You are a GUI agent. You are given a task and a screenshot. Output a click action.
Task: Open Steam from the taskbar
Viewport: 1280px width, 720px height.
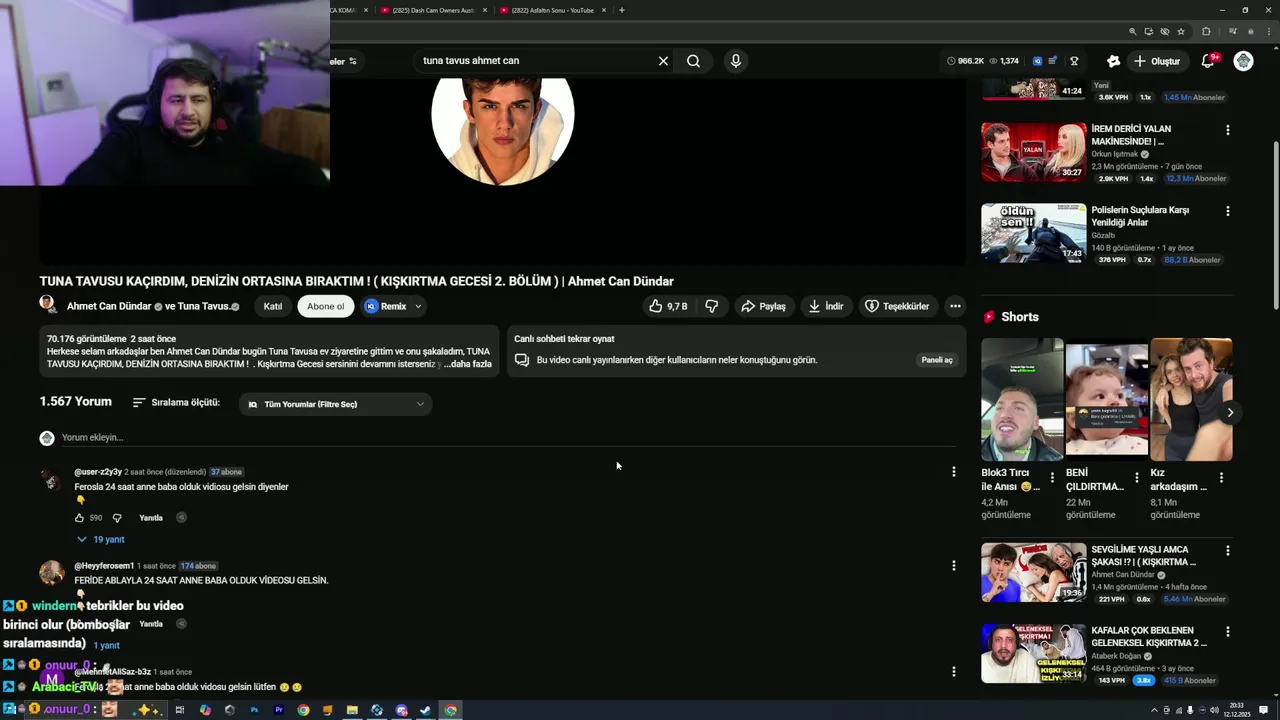pos(425,710)
